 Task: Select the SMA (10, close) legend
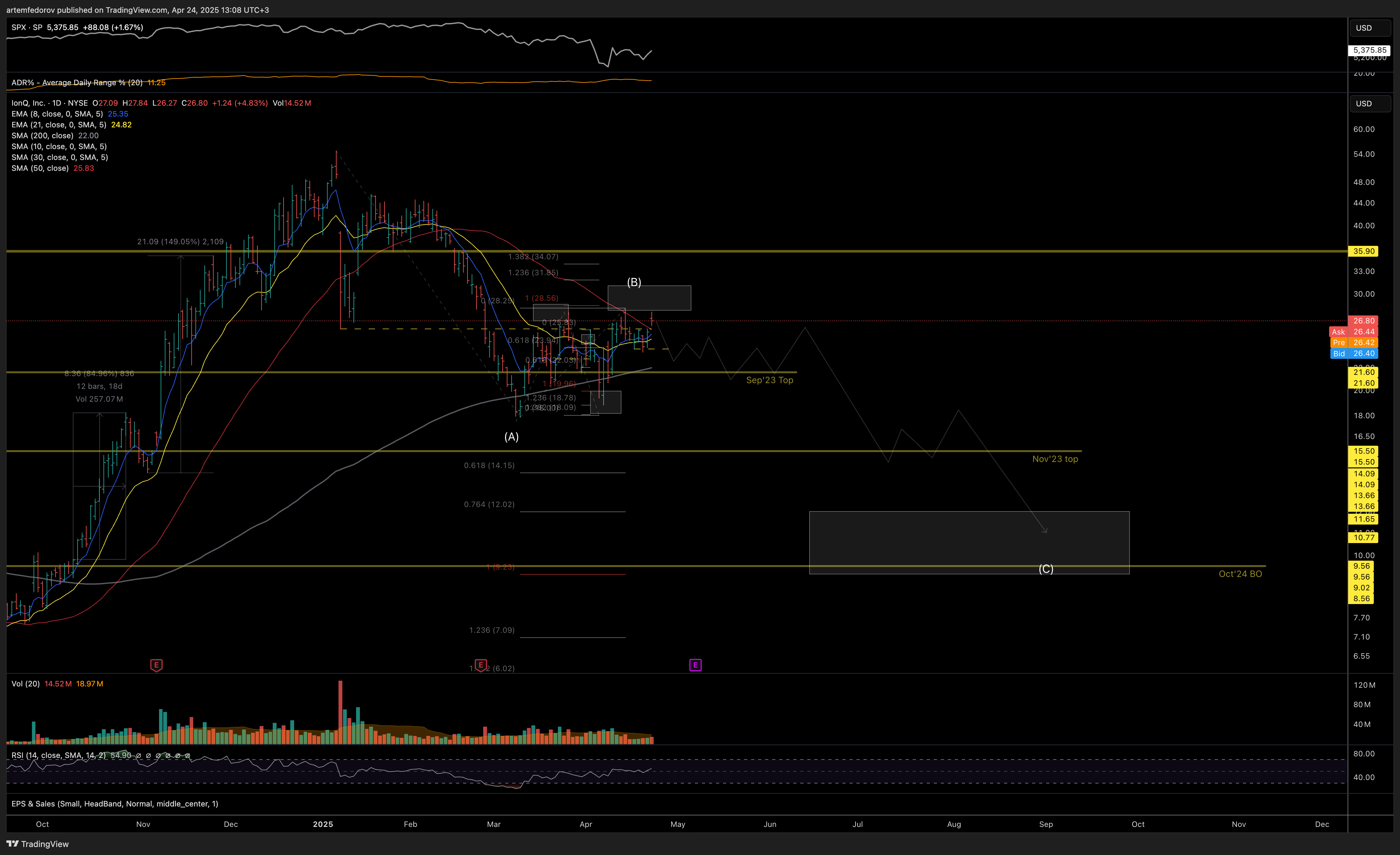click(x=59, y=146)
